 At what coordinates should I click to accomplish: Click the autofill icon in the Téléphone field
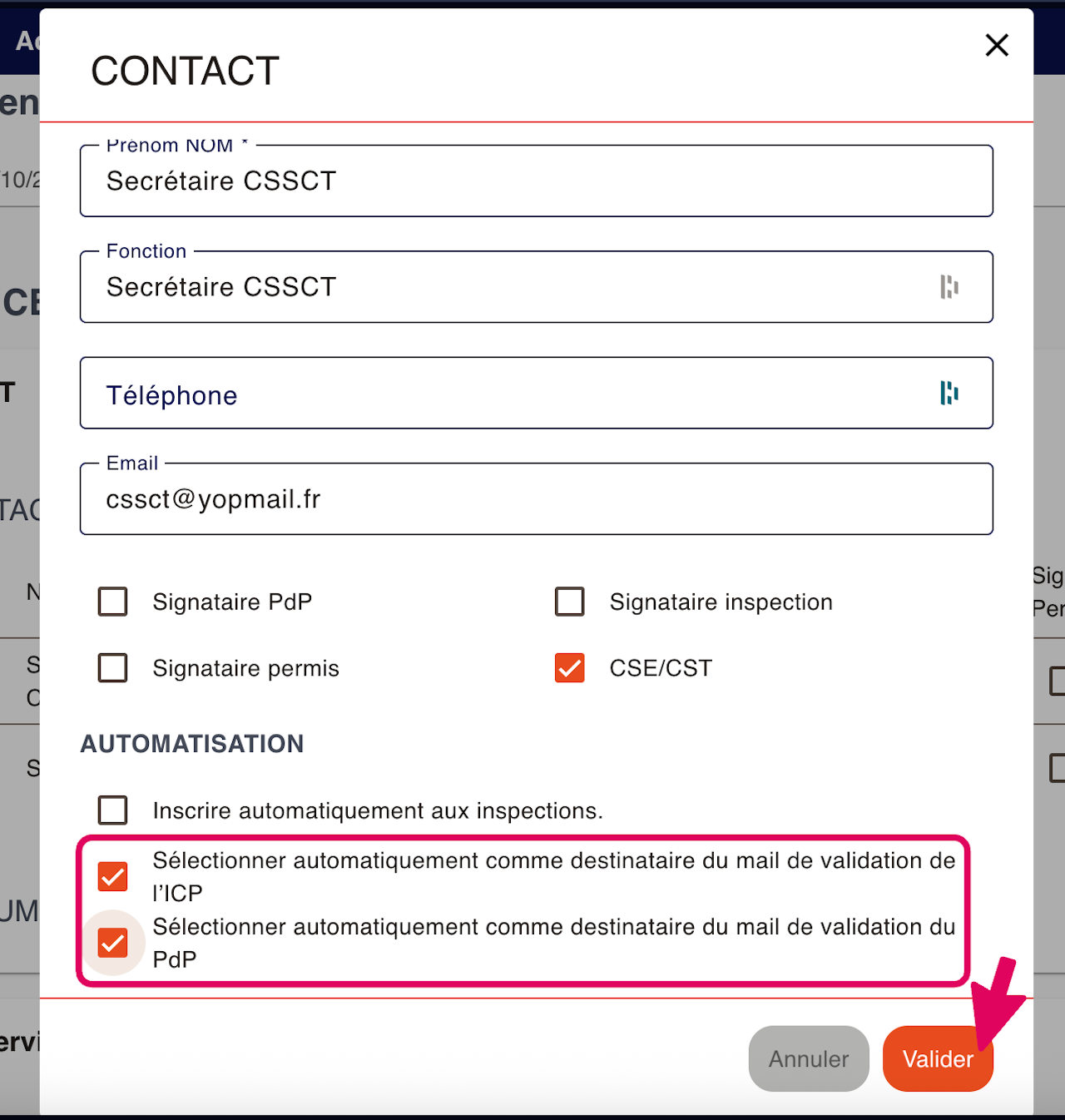pos(949,393)
